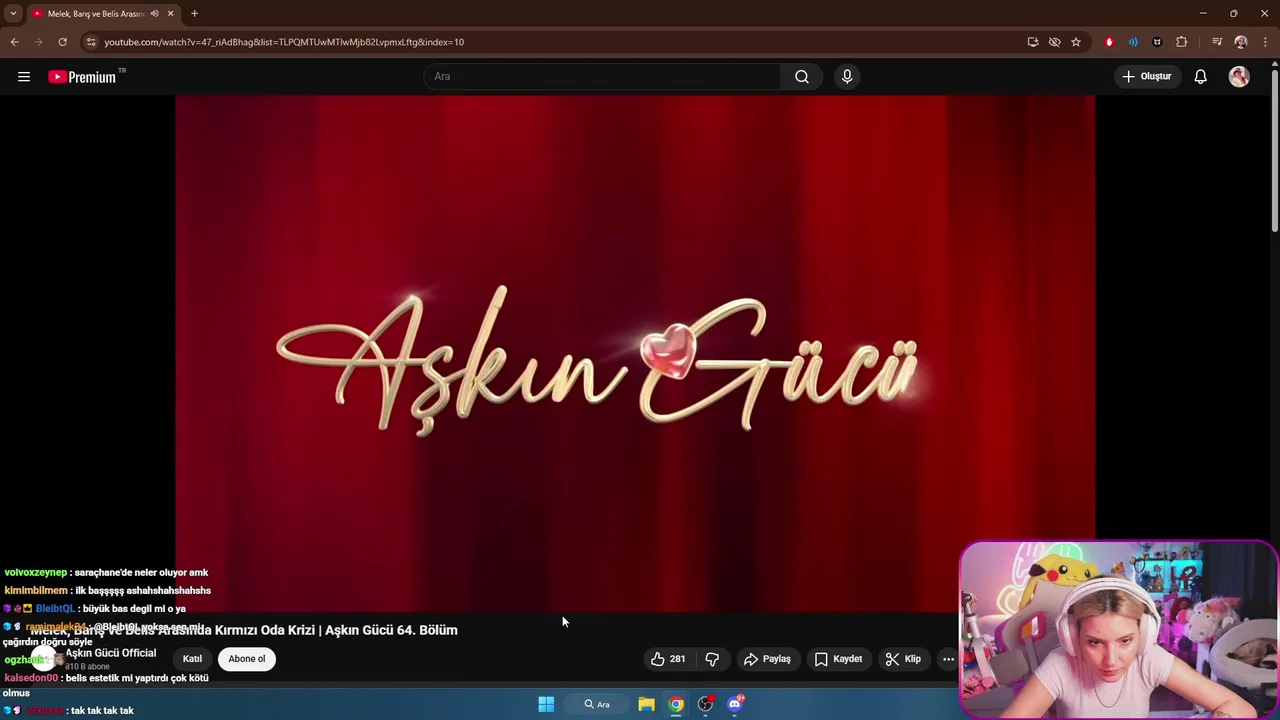Bookmark this page with star icon

[1076, 42]
